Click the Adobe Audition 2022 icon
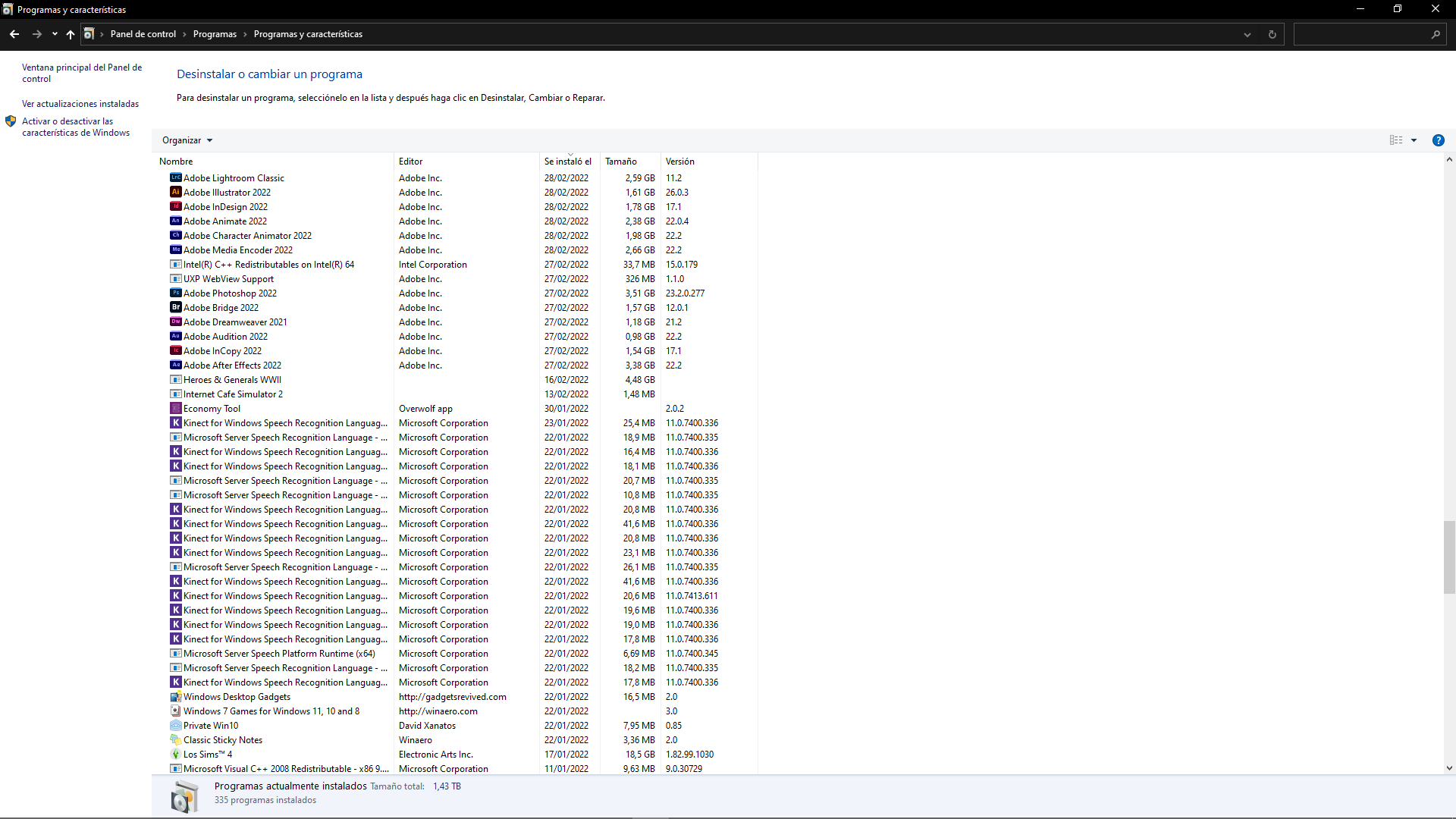This screenshot has height=819, width=1456. pyautogui.click(x=176, y=336)
